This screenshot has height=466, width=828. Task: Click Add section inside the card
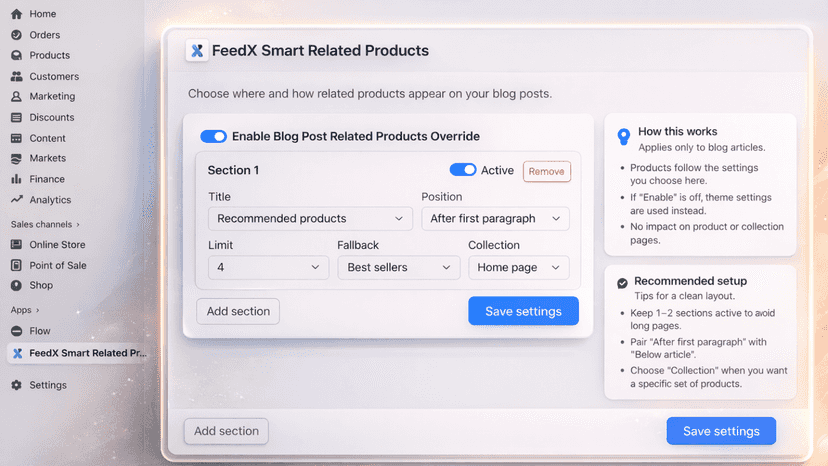coord(238,311)
